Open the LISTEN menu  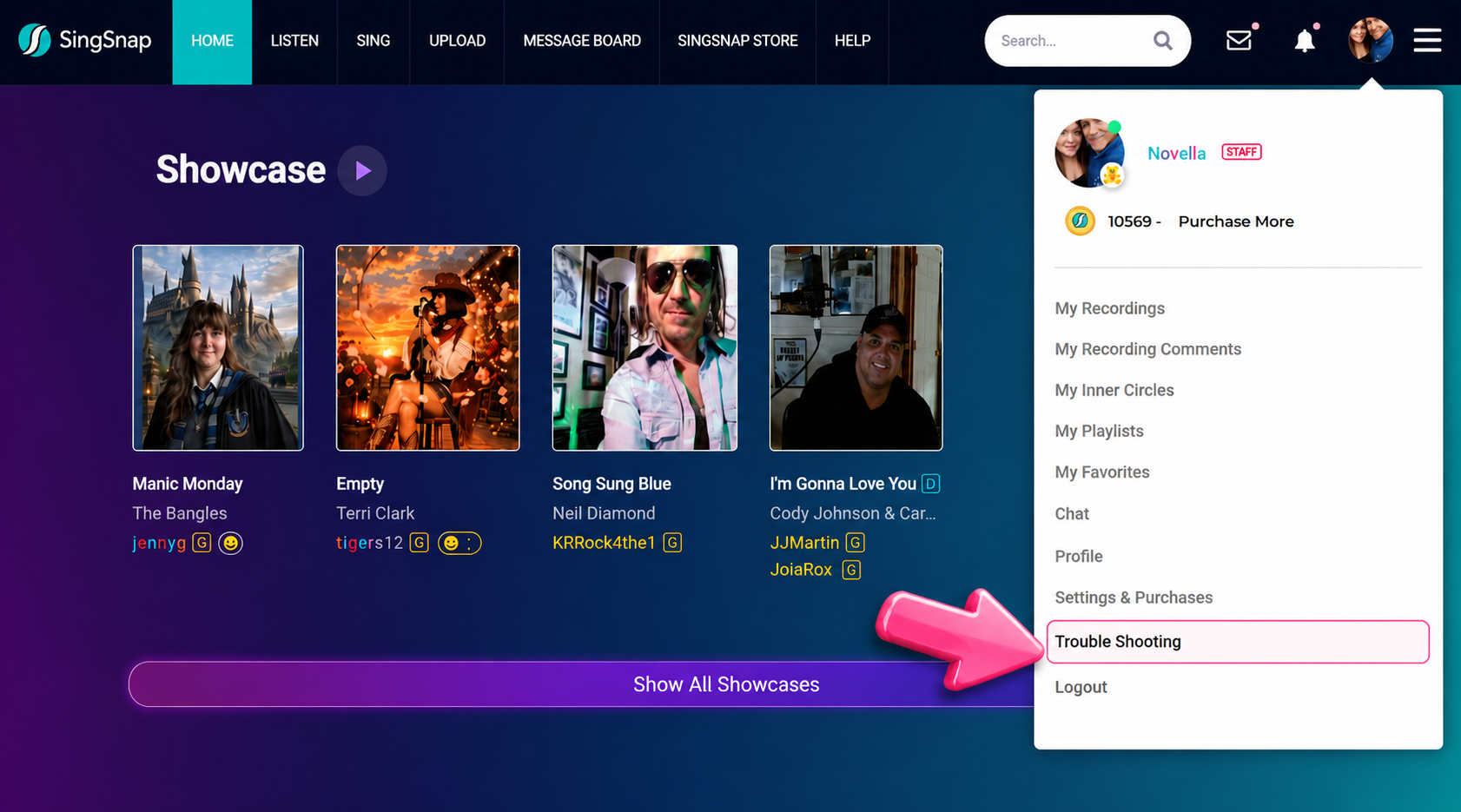[x=294, y=42]
